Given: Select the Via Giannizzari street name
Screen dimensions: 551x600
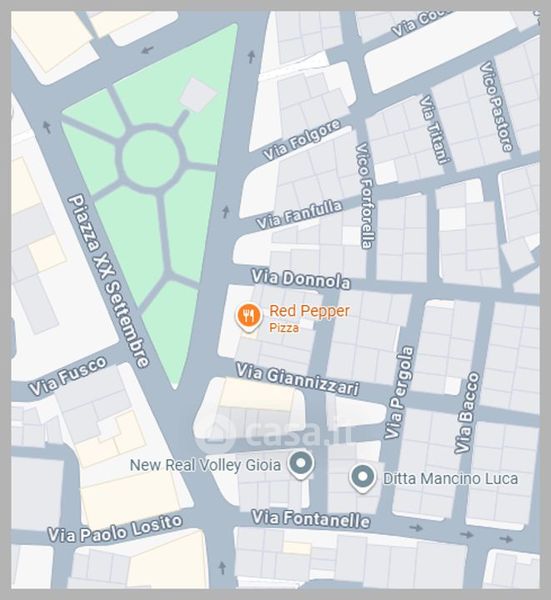Looking at the screenshot, I should coord(297,379).
